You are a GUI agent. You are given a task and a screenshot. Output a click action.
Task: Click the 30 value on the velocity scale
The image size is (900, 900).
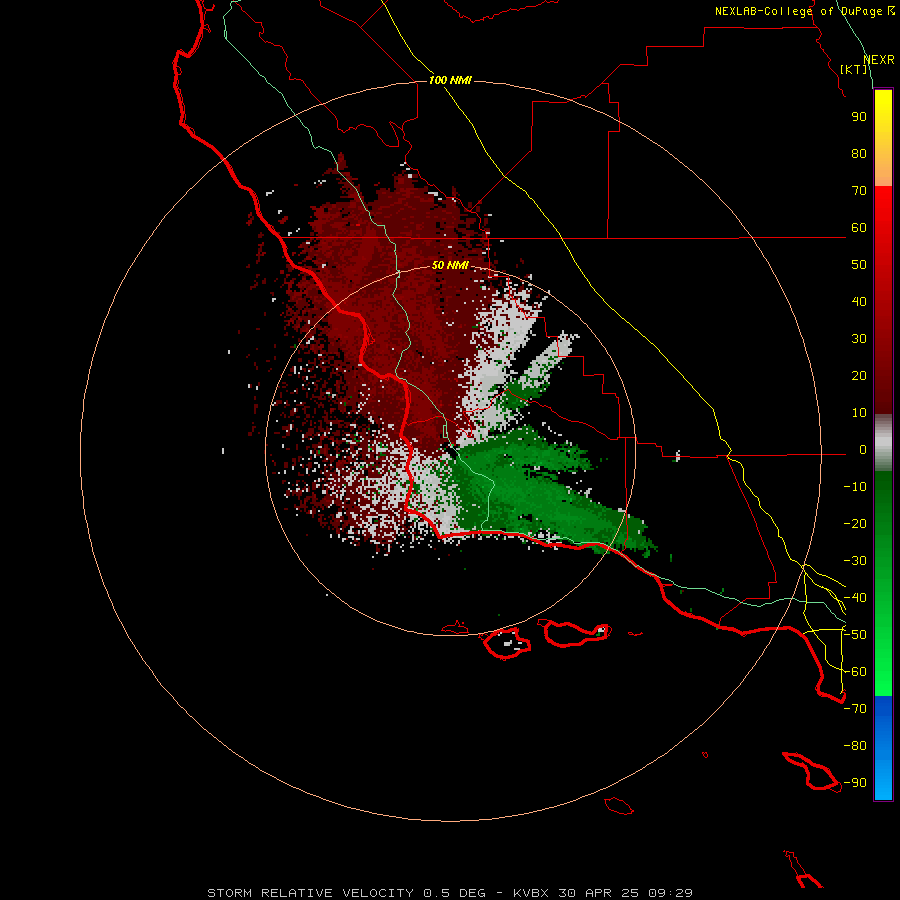859,339
